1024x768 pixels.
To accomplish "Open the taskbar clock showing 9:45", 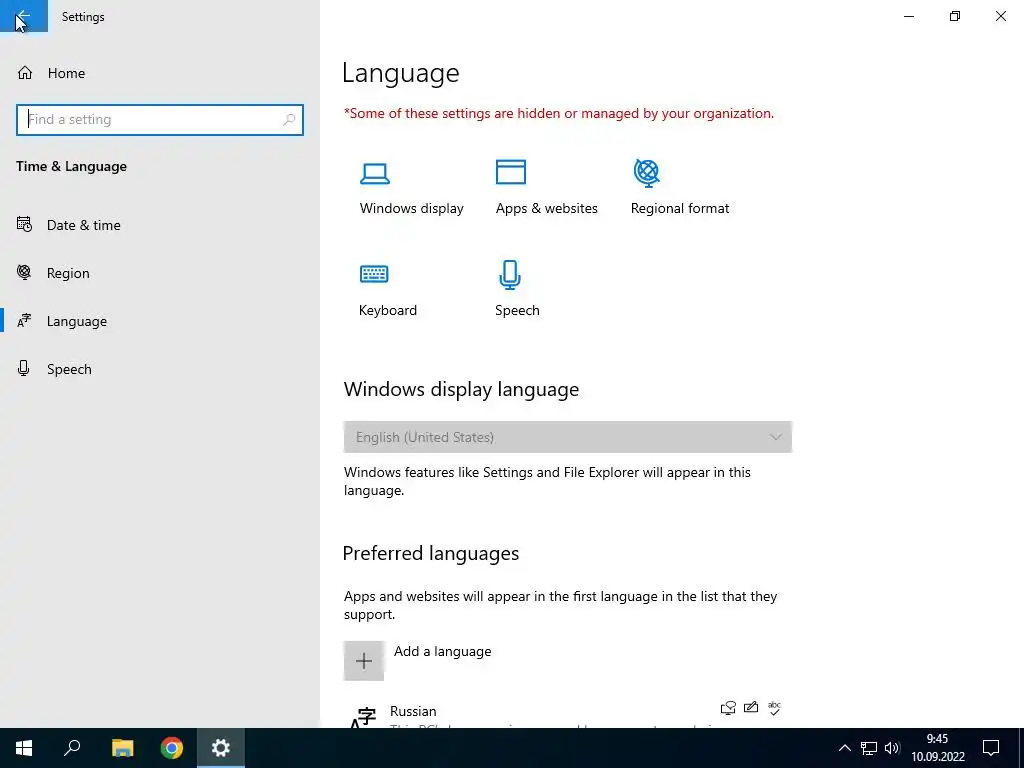I will 938,748.
